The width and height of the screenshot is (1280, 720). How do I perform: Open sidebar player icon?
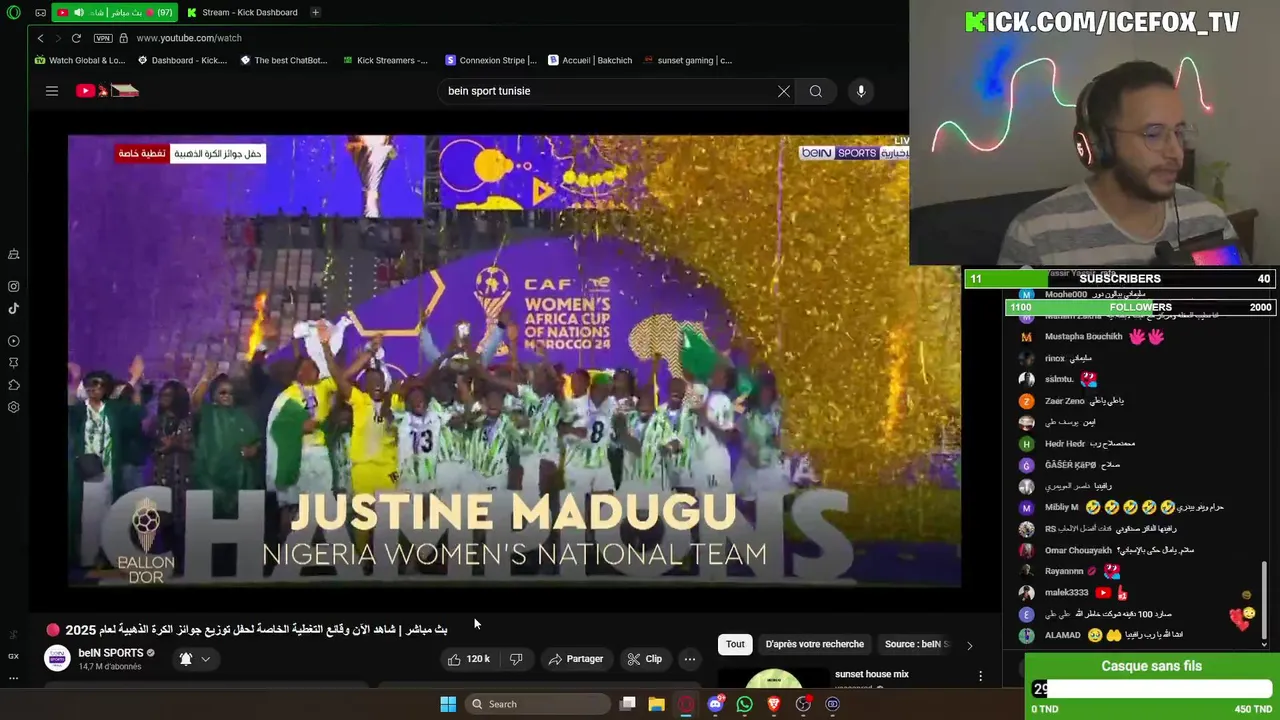point(14,341)
